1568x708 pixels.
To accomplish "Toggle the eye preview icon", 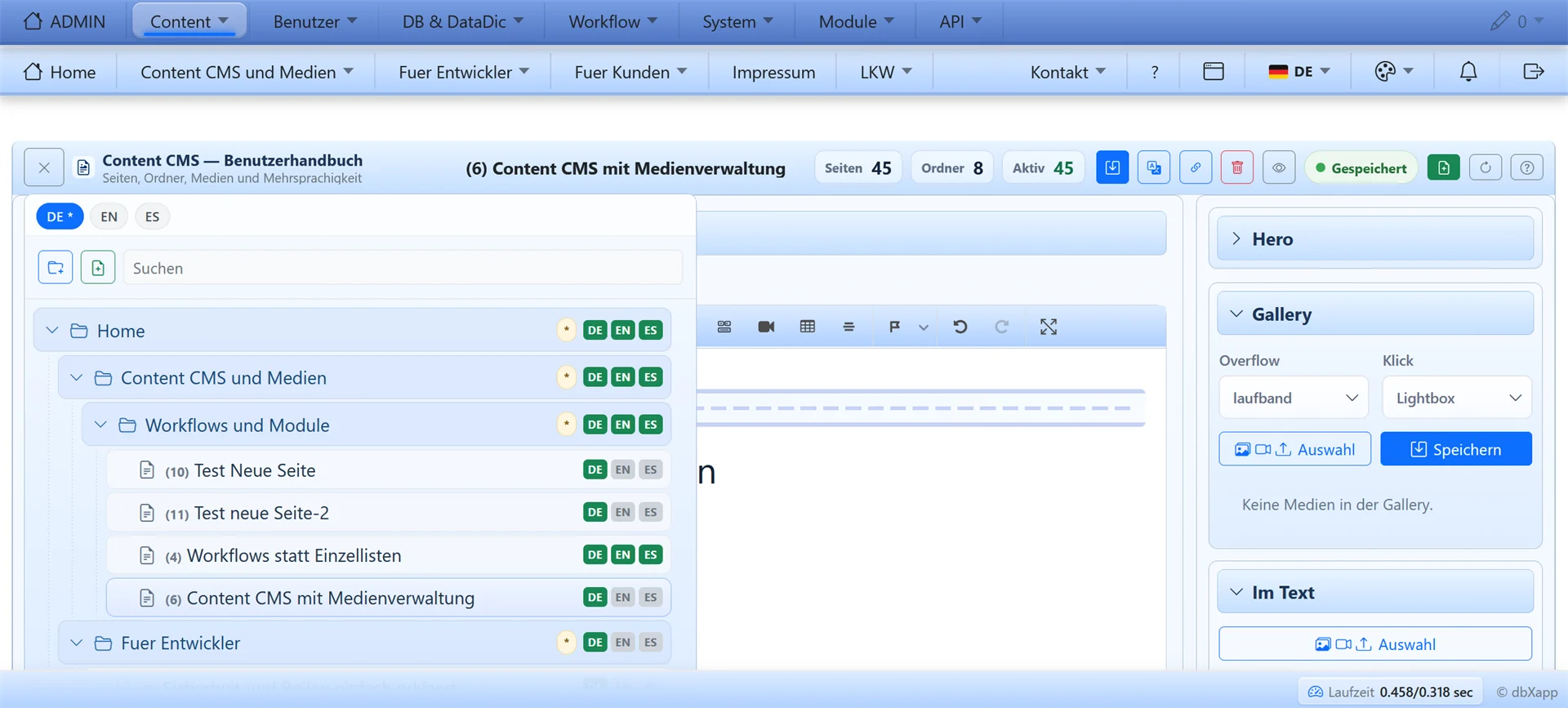I will 1279,167.
